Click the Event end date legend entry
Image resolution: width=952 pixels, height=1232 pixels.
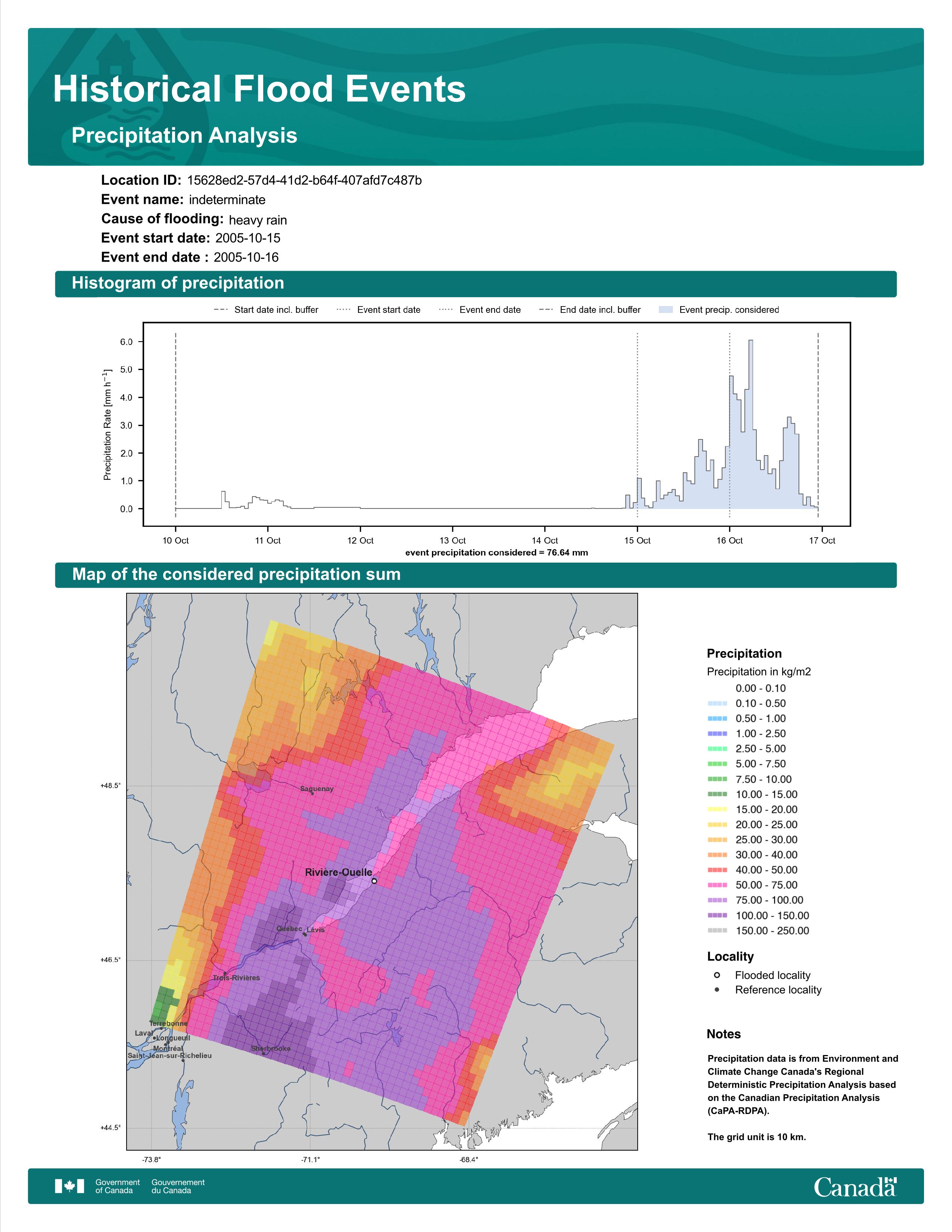(480, 310)
